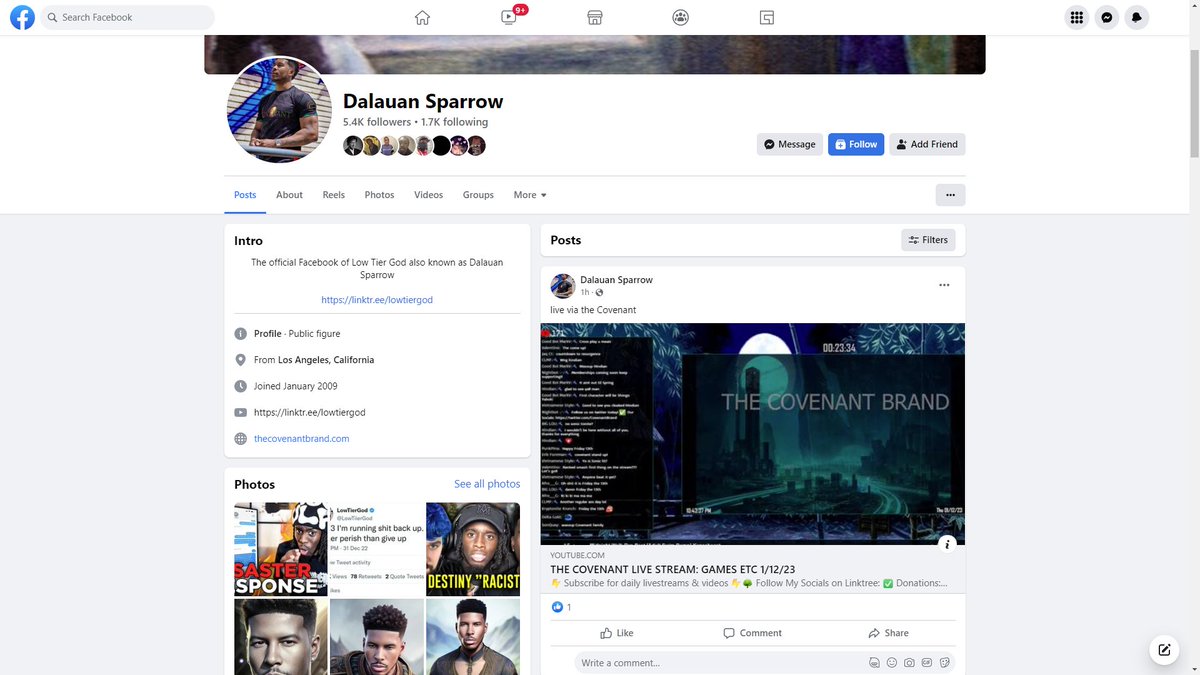Open the Marketplace icon

click(x=594, y=17)
